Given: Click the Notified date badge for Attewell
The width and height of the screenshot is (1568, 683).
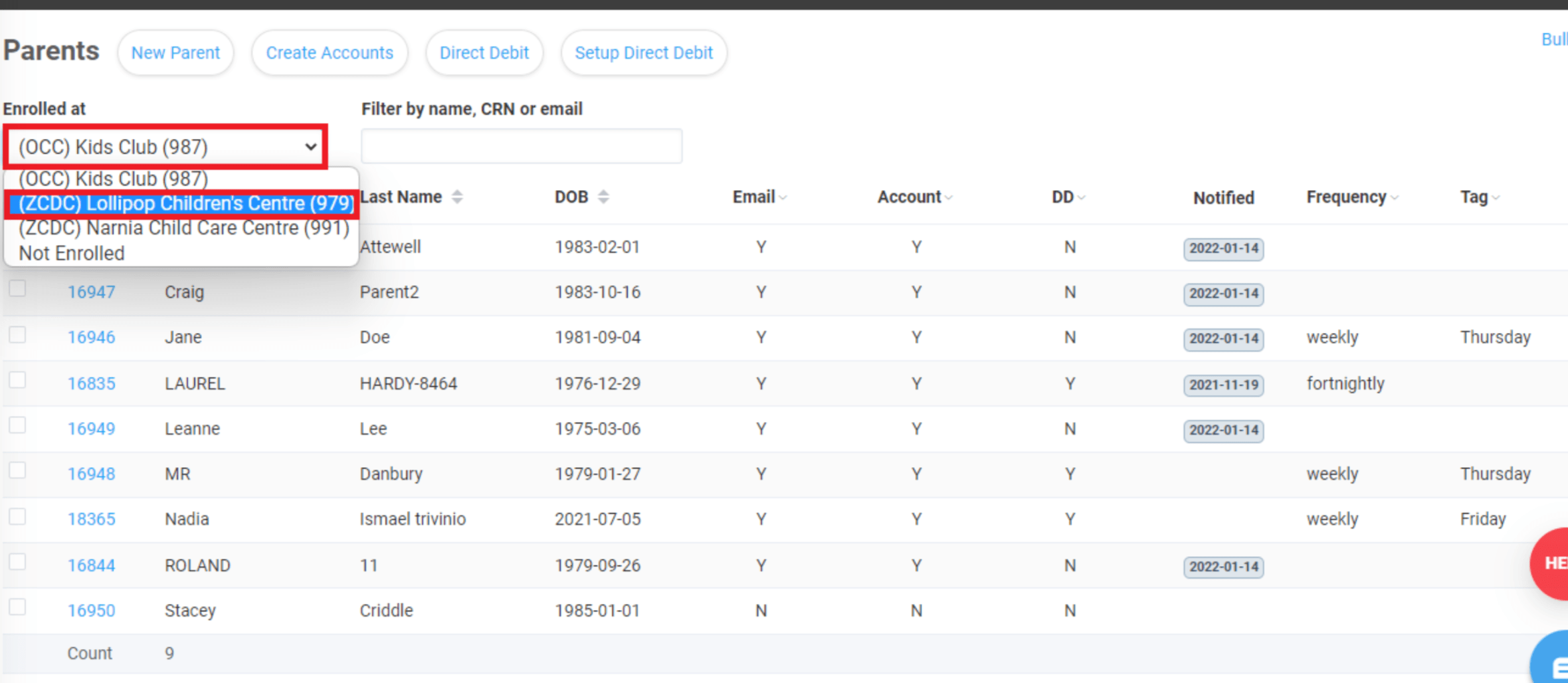Looking at the screenshot, I should 1223,248.
